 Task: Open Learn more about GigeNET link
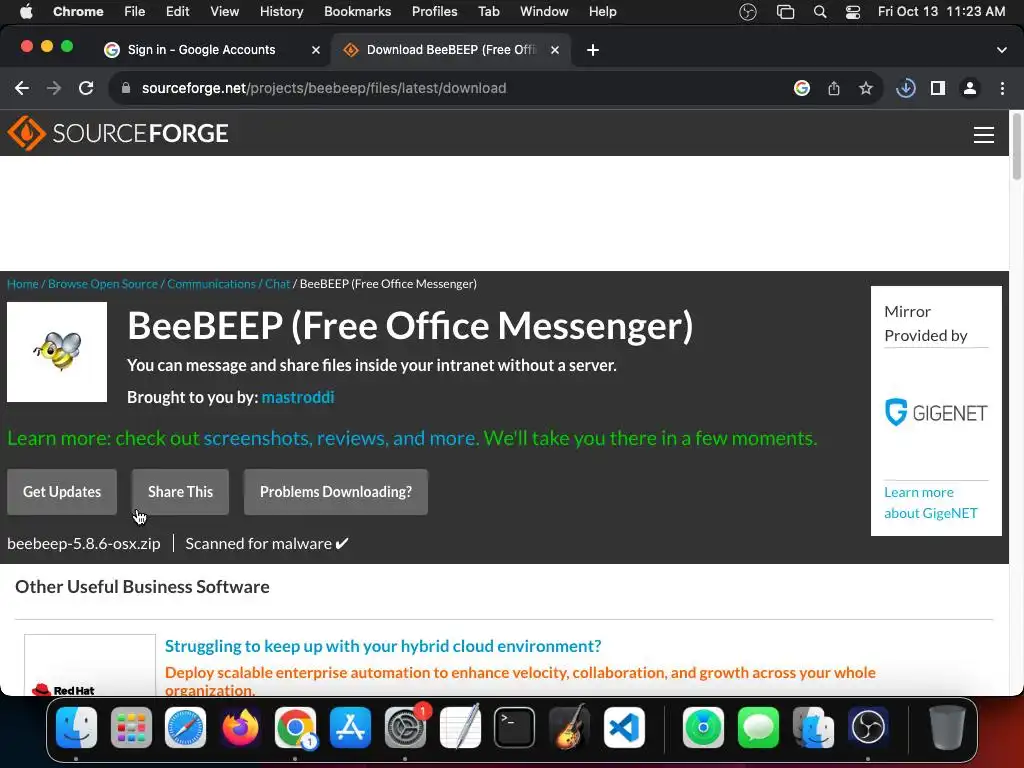point(931,503)
